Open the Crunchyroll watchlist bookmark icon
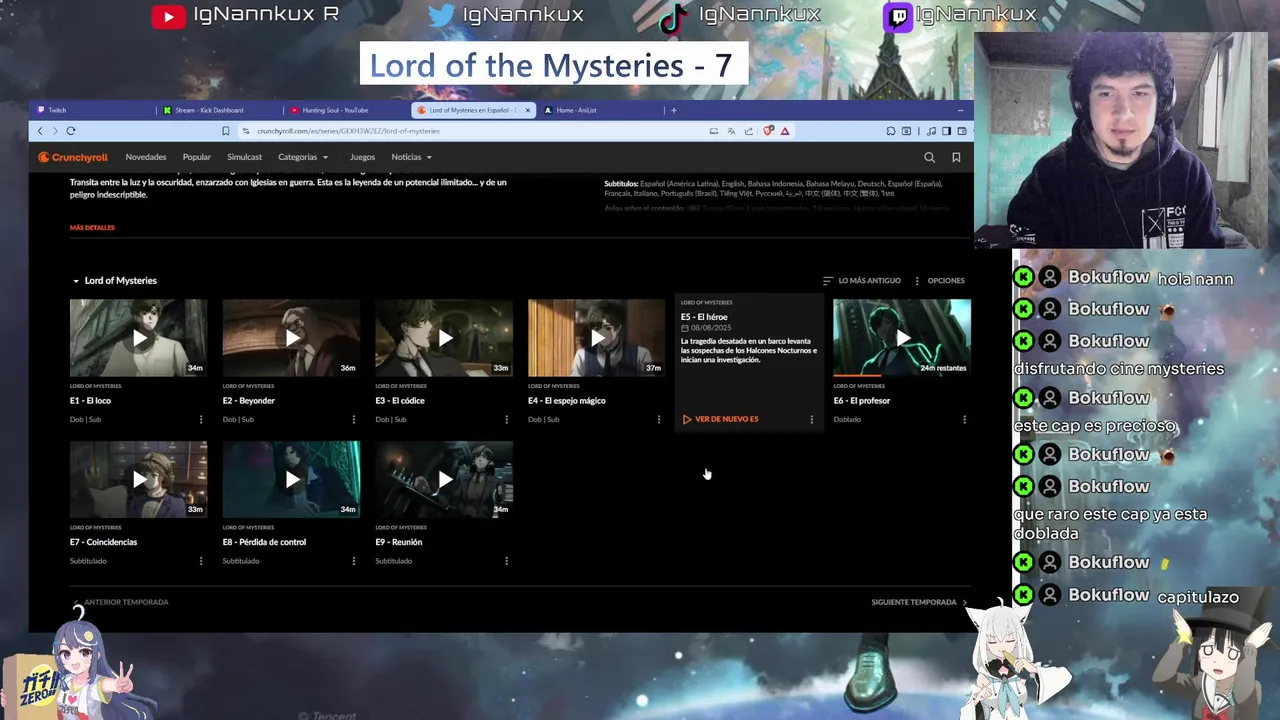Image resolution: width=1280 pixels, height=720 pixels. pyautogui.click(x=956, y=157)
